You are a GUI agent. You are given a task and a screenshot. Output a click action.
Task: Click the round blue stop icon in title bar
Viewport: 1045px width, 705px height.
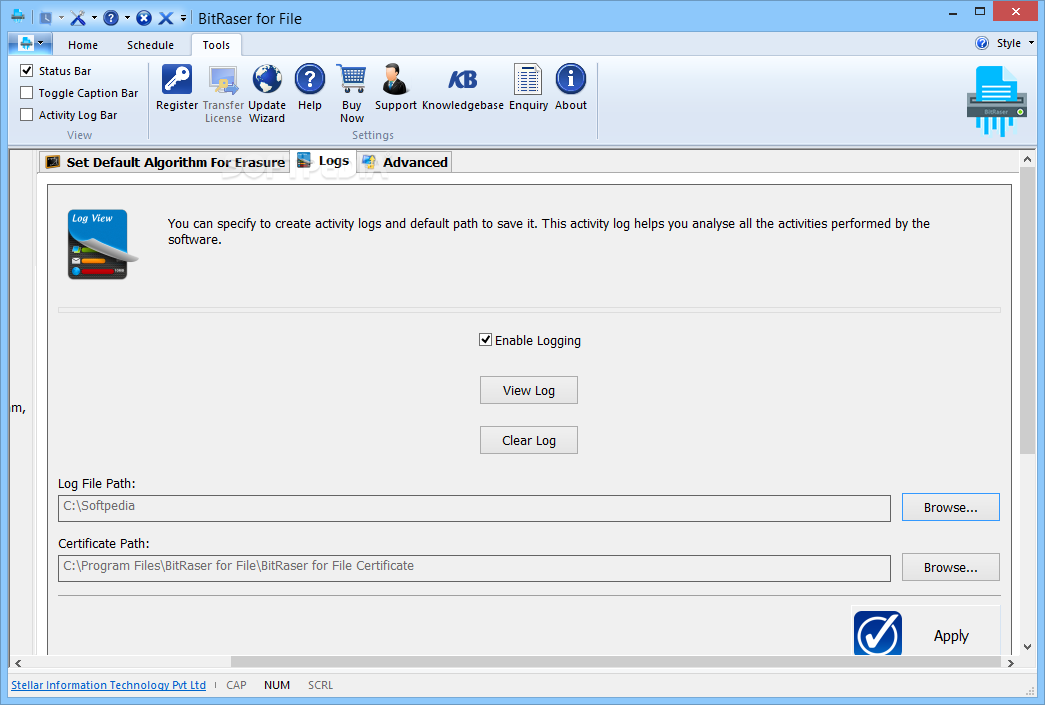(144, 18)
